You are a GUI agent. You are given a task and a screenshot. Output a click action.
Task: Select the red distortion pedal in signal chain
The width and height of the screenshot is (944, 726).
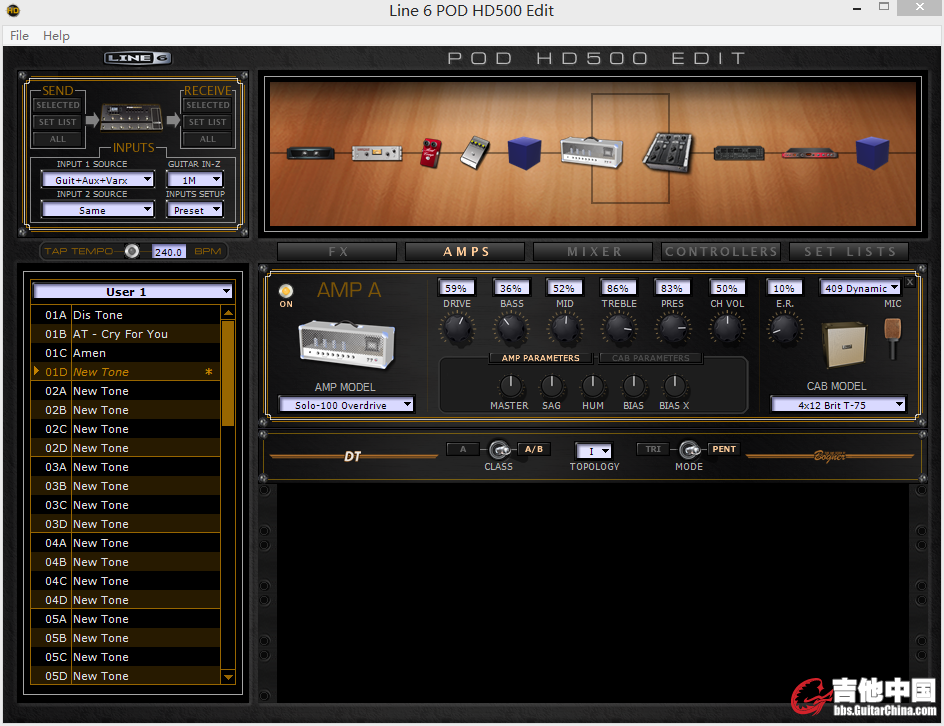431,152
